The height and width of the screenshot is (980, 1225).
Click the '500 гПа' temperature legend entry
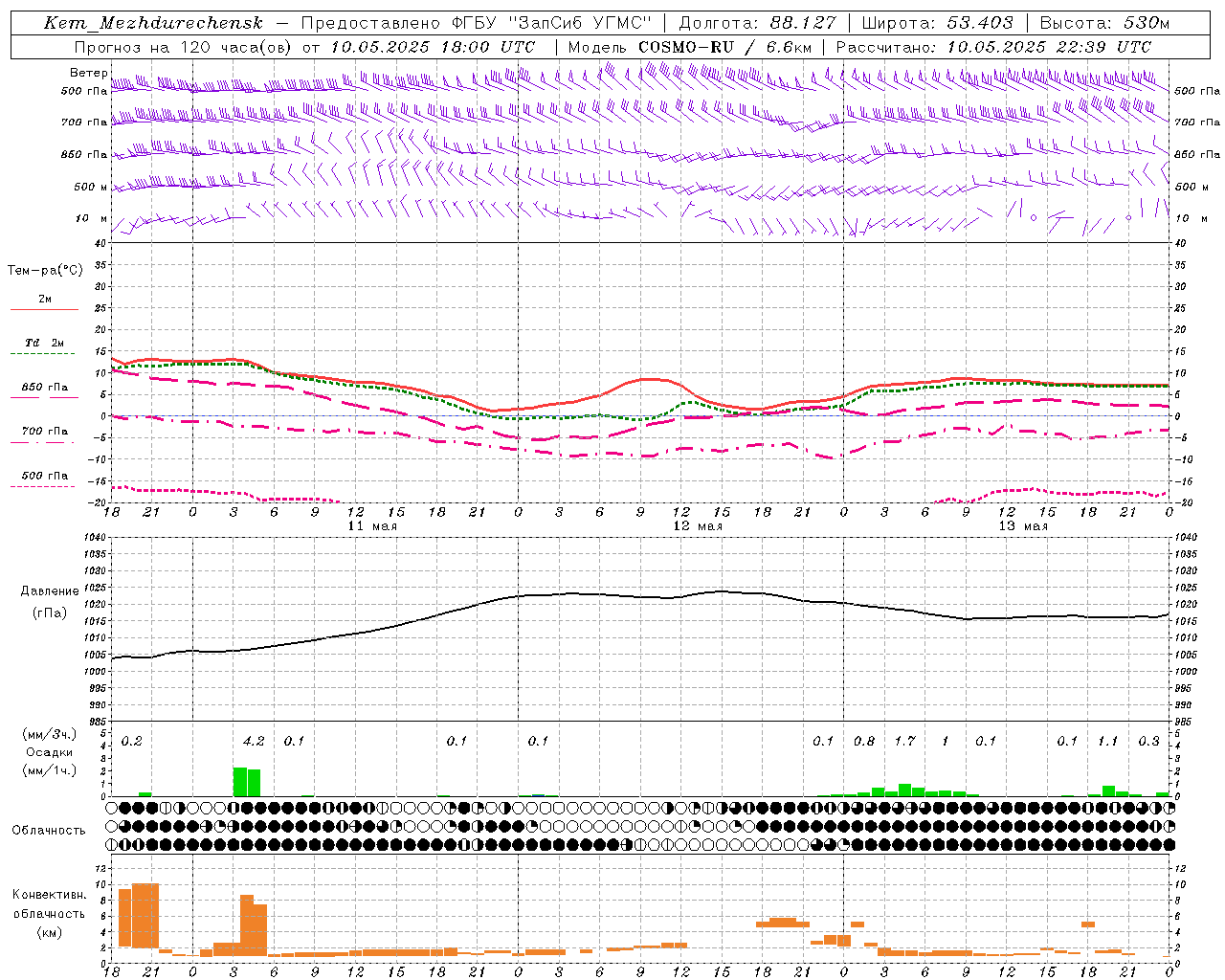pos(45,476)
